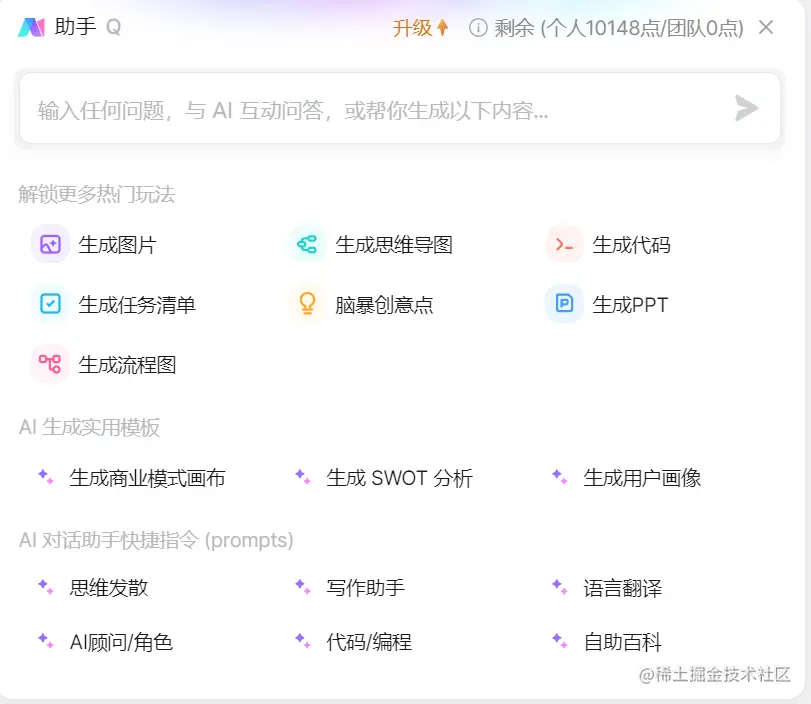Select 语言翻译 prompt
The width and height of the screenshot is (811, 704).
pos(622,588)
